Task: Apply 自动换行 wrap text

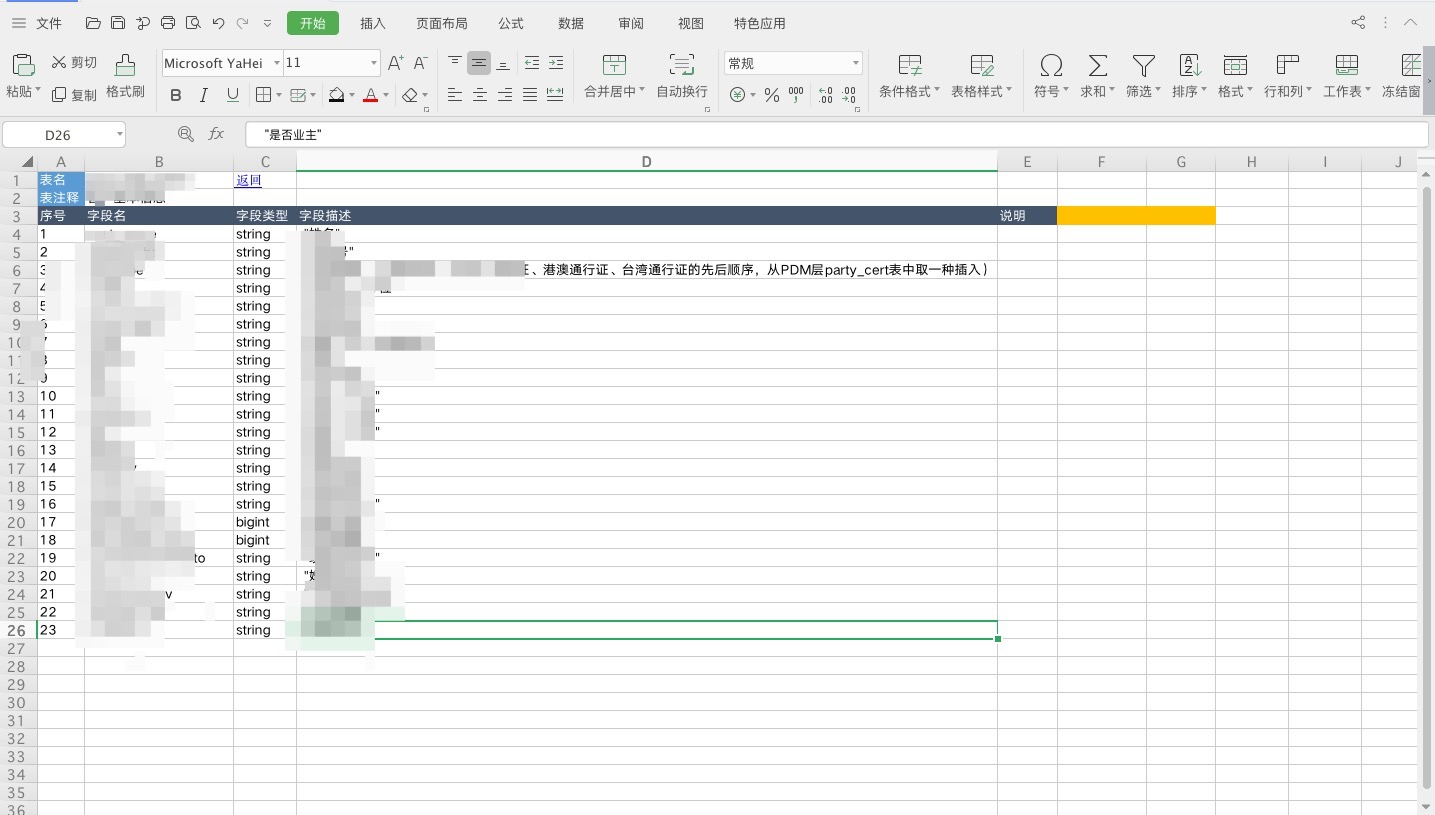Action: coord(681,74)
